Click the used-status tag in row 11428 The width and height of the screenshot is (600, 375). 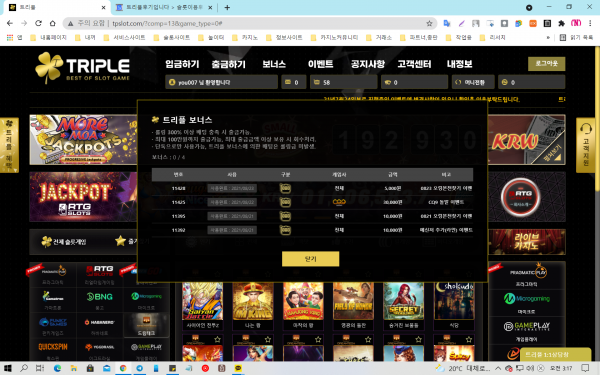[x=232, y=188]
